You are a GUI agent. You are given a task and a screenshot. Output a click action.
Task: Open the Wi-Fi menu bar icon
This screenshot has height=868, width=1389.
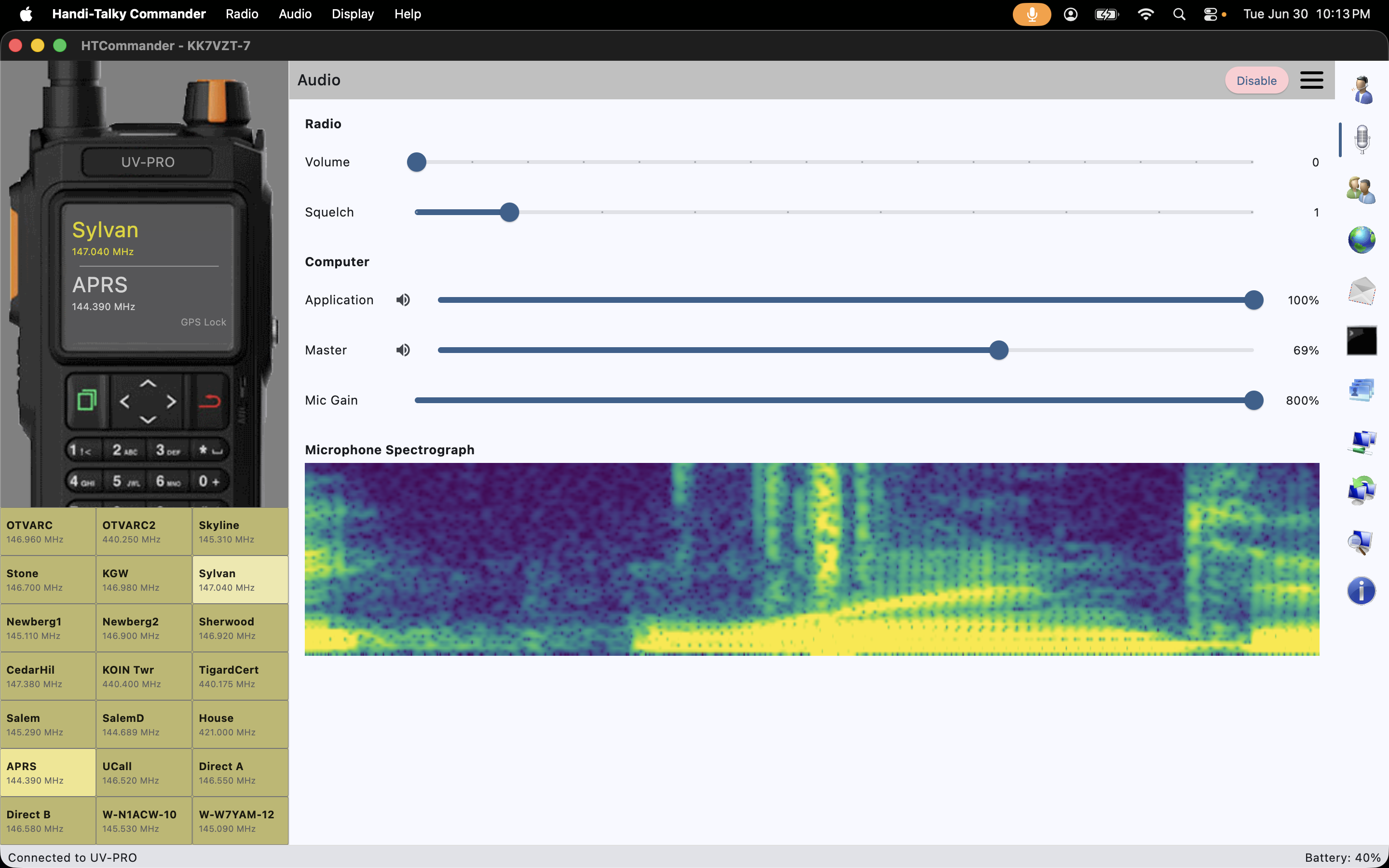coord(1145,14)
